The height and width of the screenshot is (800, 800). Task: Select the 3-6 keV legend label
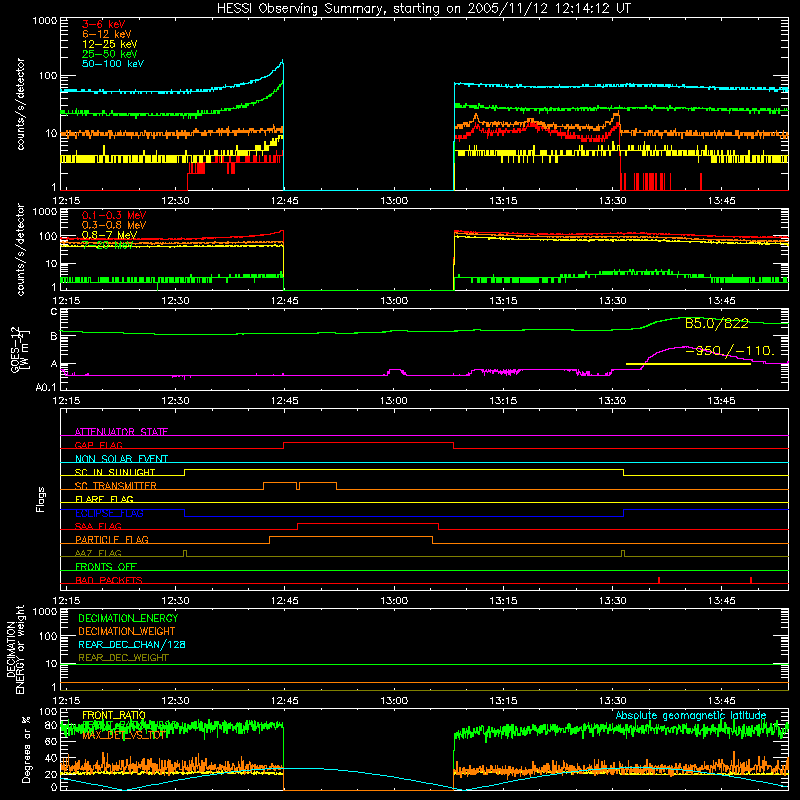(103, 24)
